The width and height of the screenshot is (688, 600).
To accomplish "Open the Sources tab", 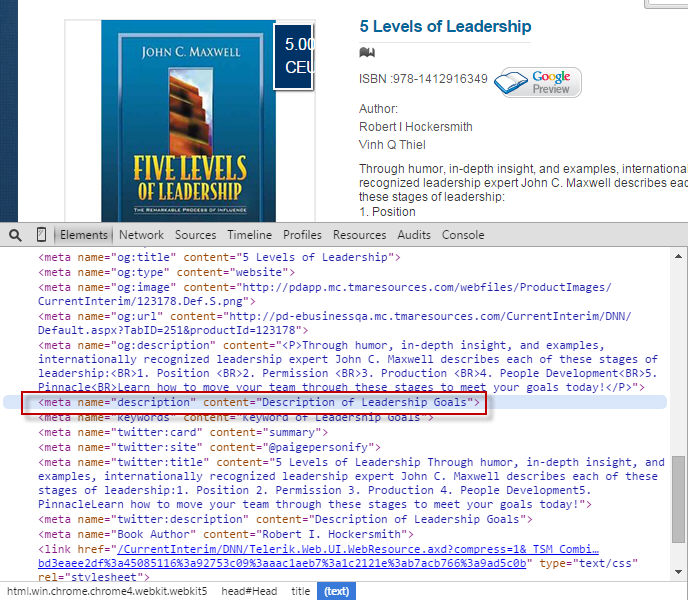I will 195,235.
